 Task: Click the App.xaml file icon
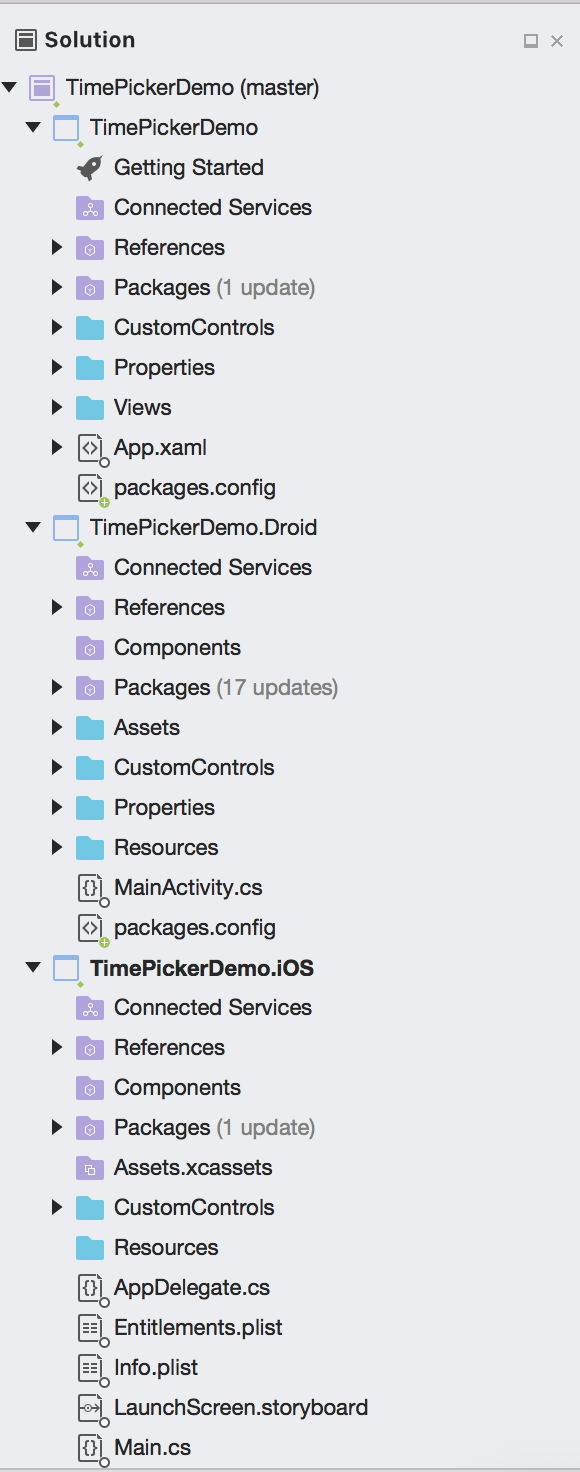(91, 448)
